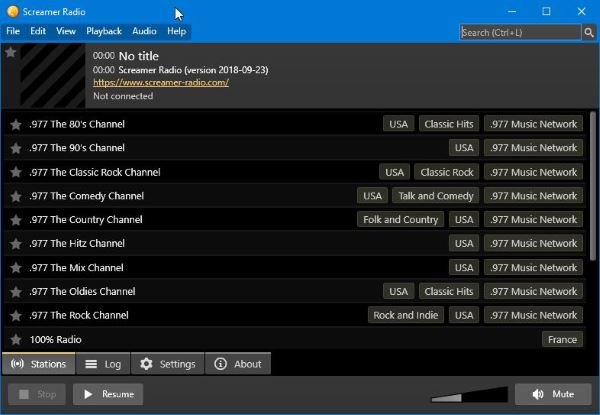Click the station album art thumbnail
This screenshot has height=415, width=600.
tap(52, 75)
